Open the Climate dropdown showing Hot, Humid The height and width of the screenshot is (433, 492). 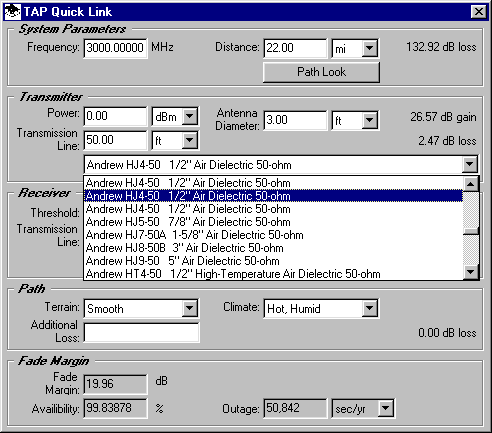(x=369, y=308)
